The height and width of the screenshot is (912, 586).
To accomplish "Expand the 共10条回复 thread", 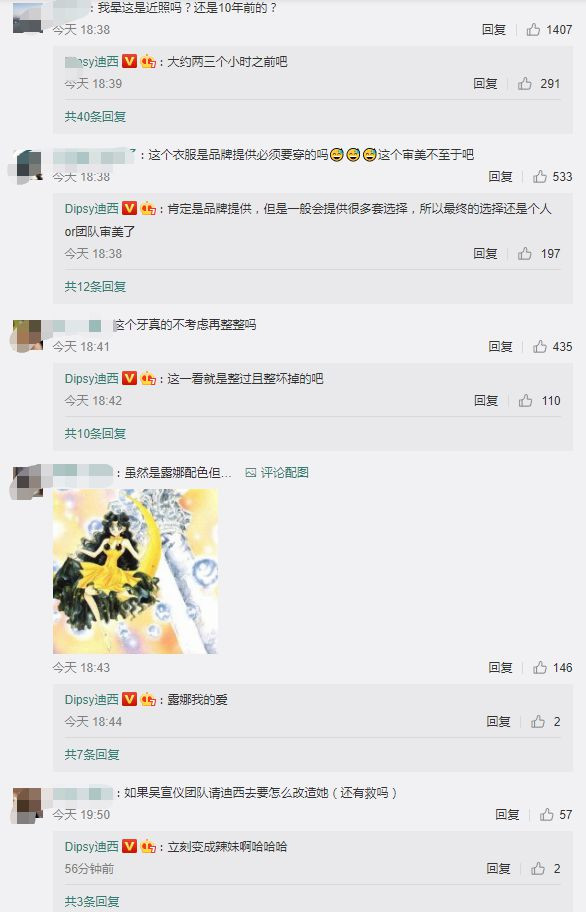I will coord(95,433).
